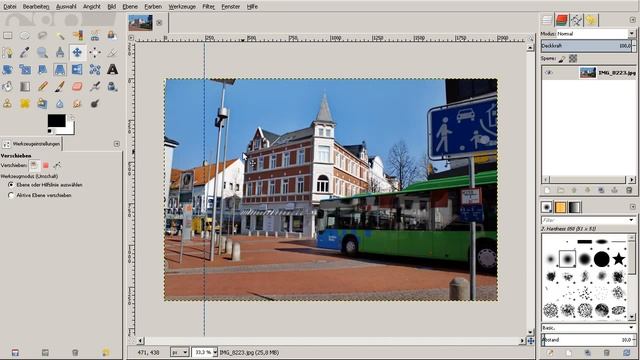Open the Bearbeiten menu
This screenshot has width=640, height=360.
point(36,7)
